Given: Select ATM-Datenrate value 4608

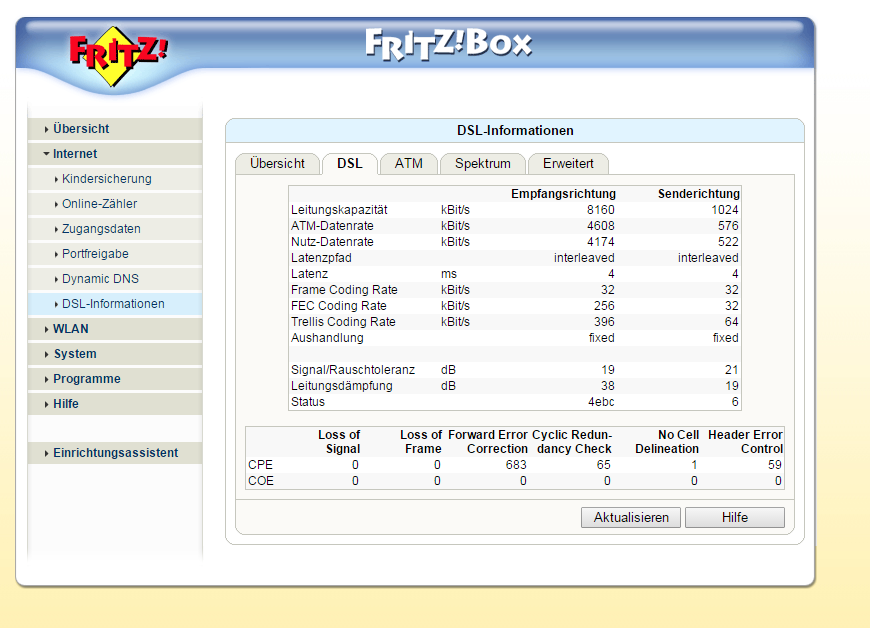Looking at the screenshot, I should (x=601, y=226).
